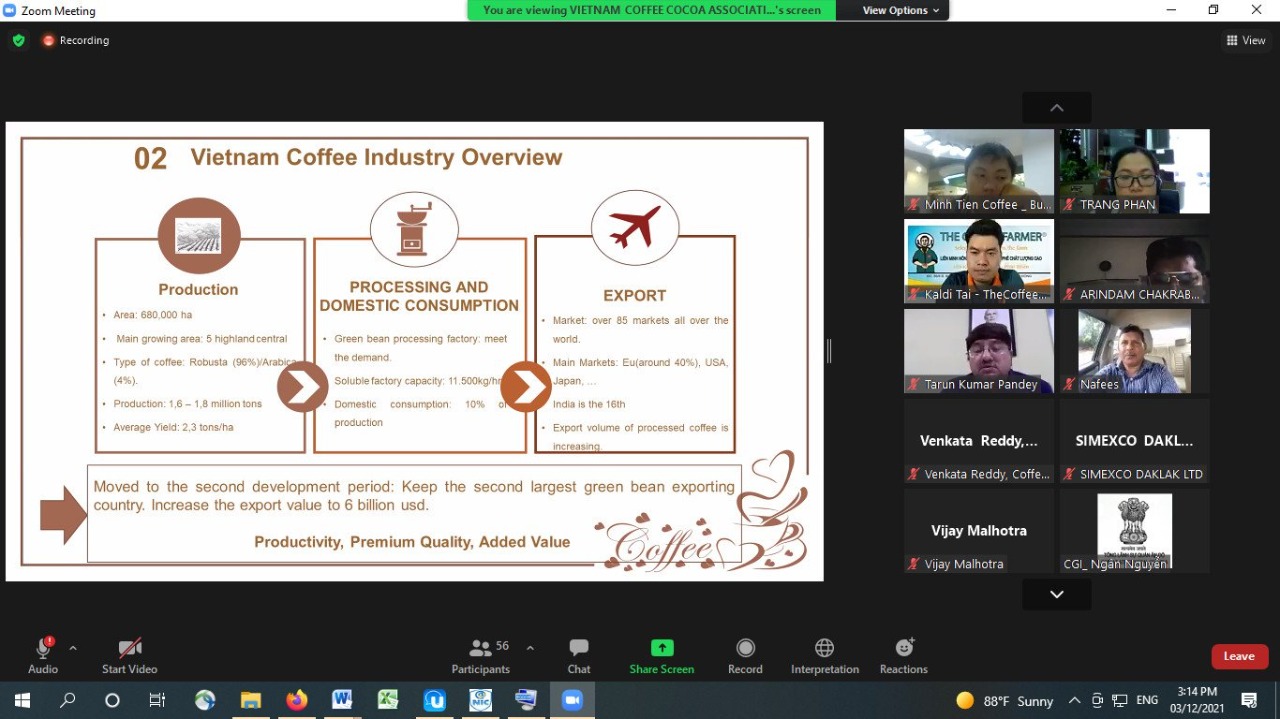
Task: Click the orange chevron before Export box
Action: pos(526,387)
